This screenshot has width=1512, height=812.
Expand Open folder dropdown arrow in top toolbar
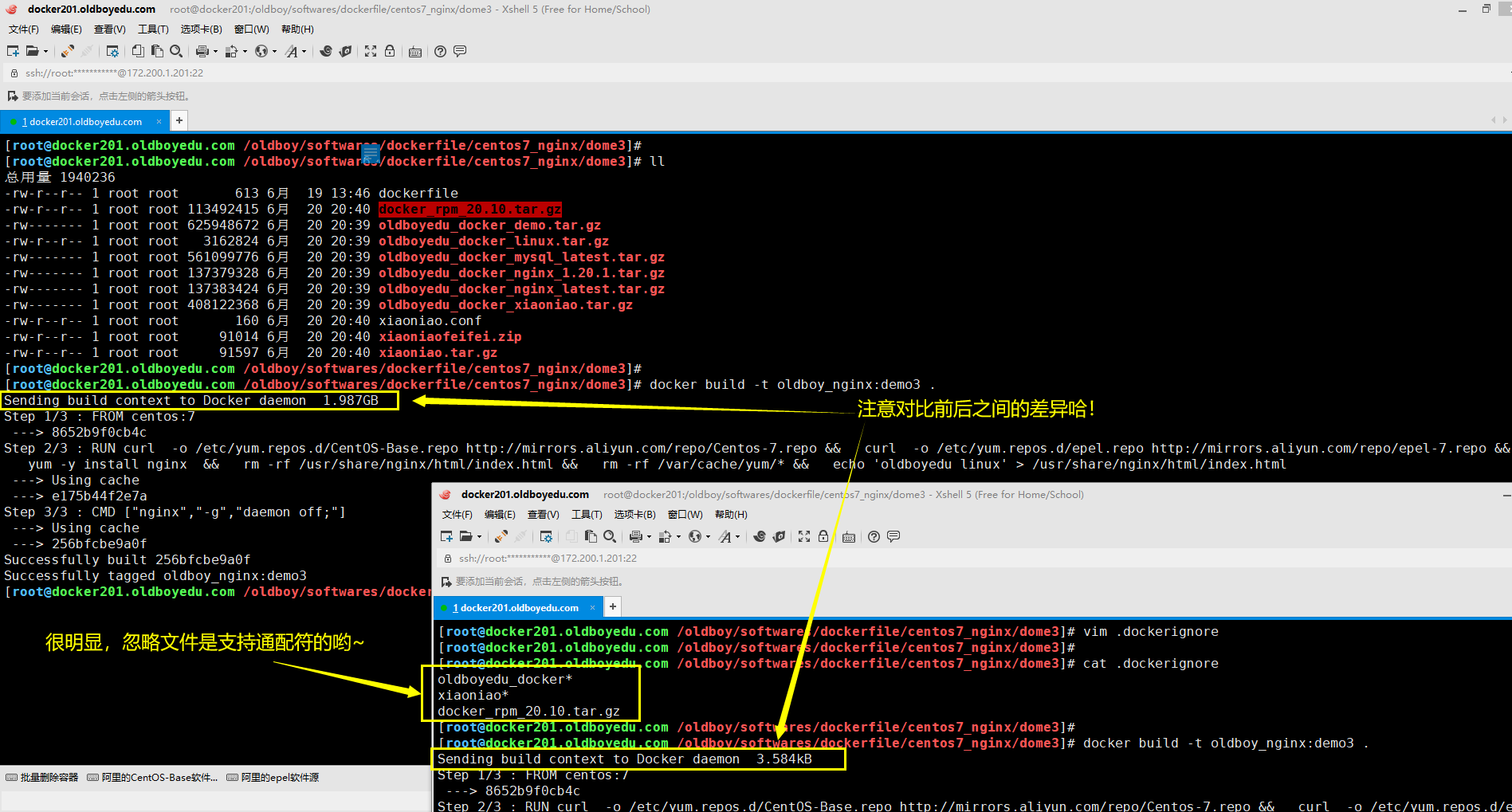tap(45, 52)
